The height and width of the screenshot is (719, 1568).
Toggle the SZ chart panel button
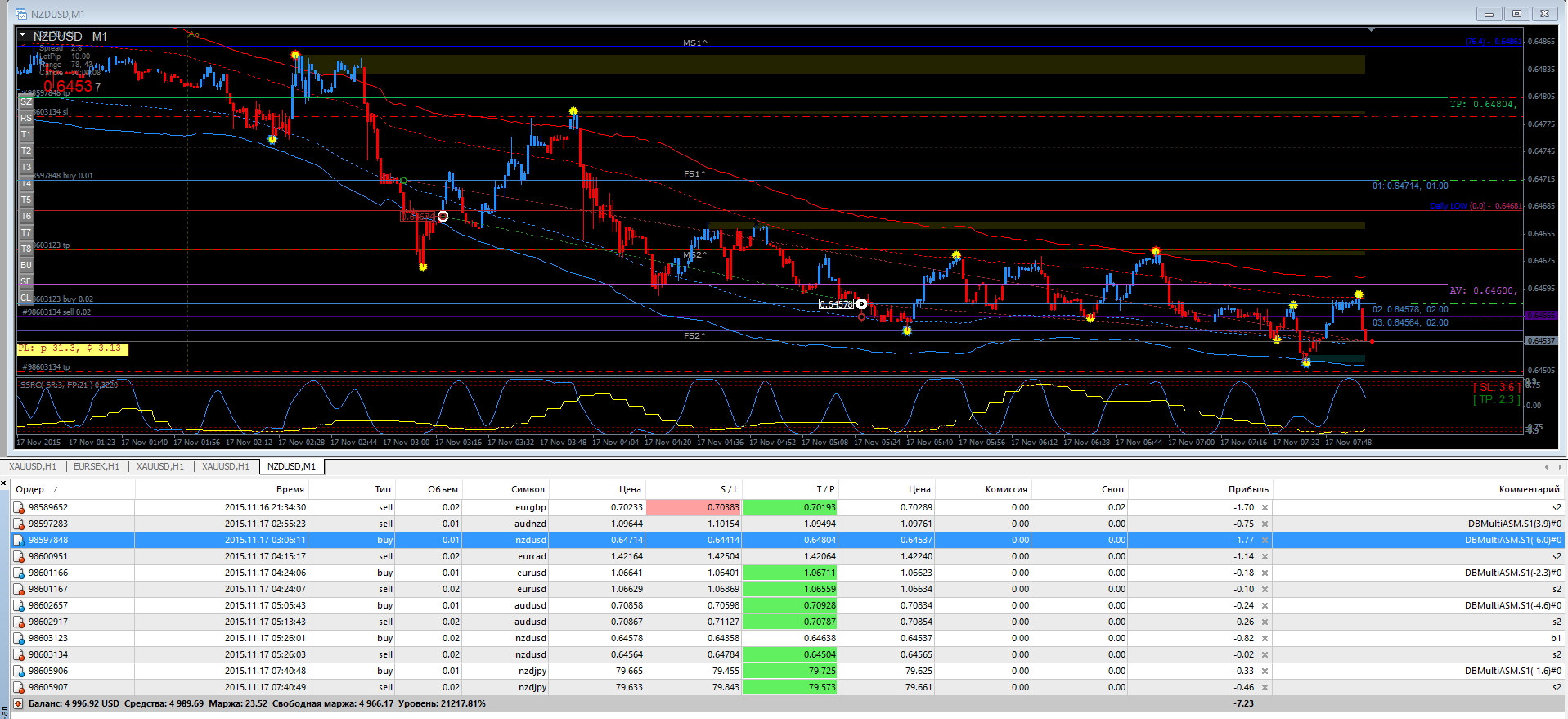click(26, 102)
